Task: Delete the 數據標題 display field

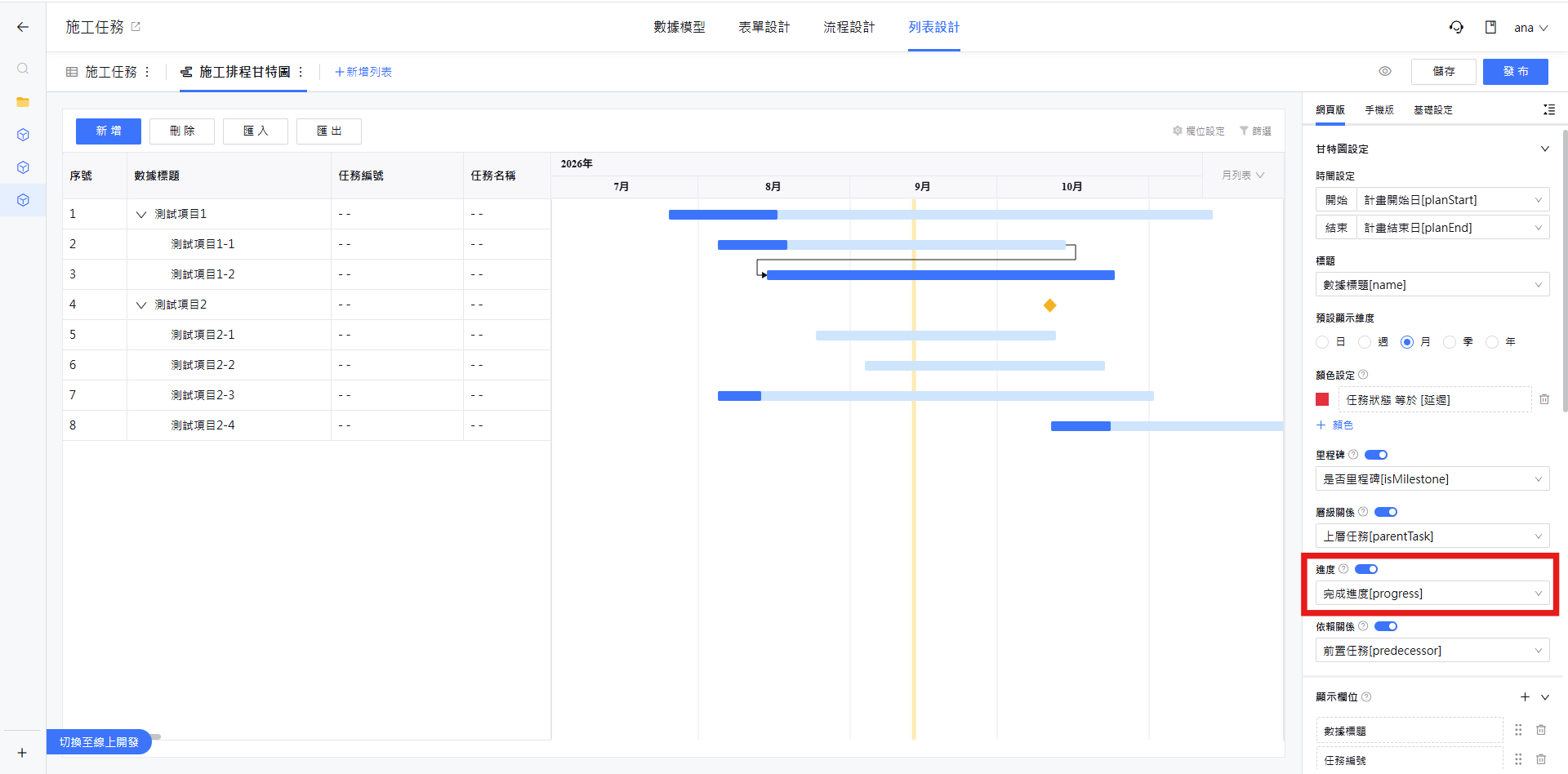Action: tap(1541, 730)
